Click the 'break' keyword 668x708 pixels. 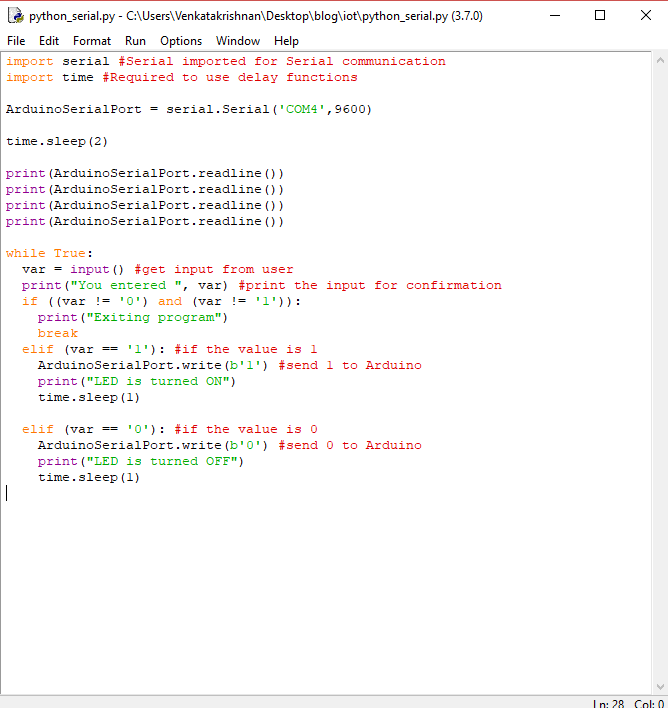coord(58,334)
